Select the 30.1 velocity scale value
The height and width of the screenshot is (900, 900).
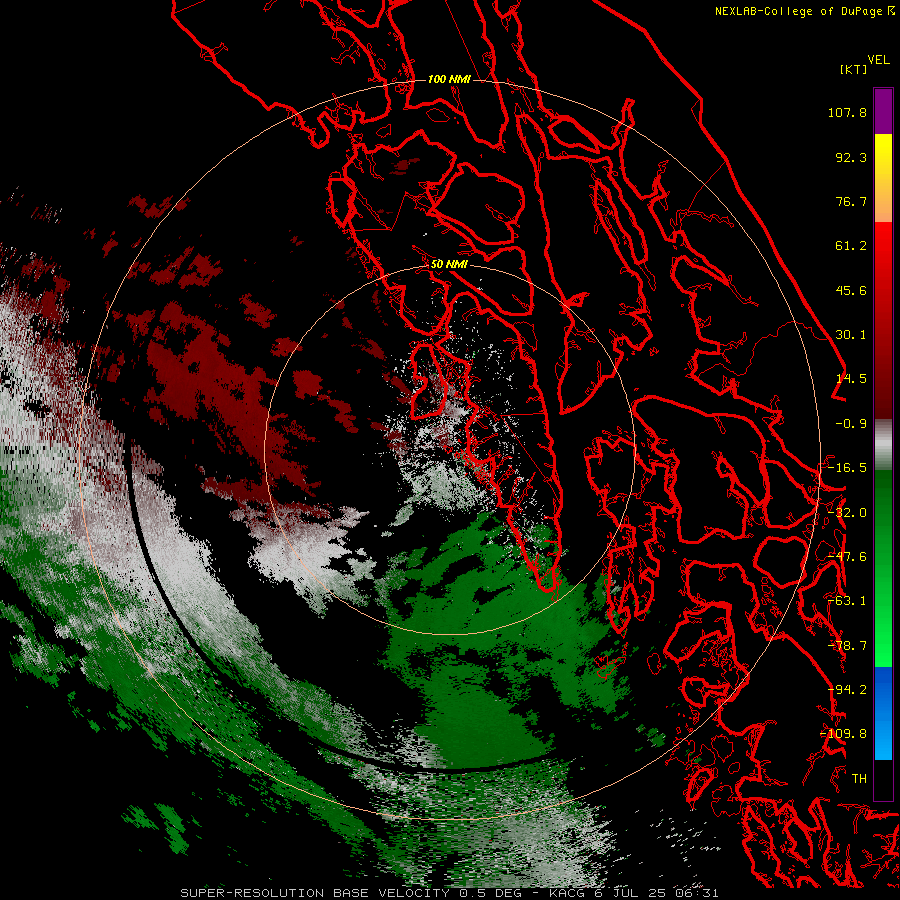click(x=851, y=335)
